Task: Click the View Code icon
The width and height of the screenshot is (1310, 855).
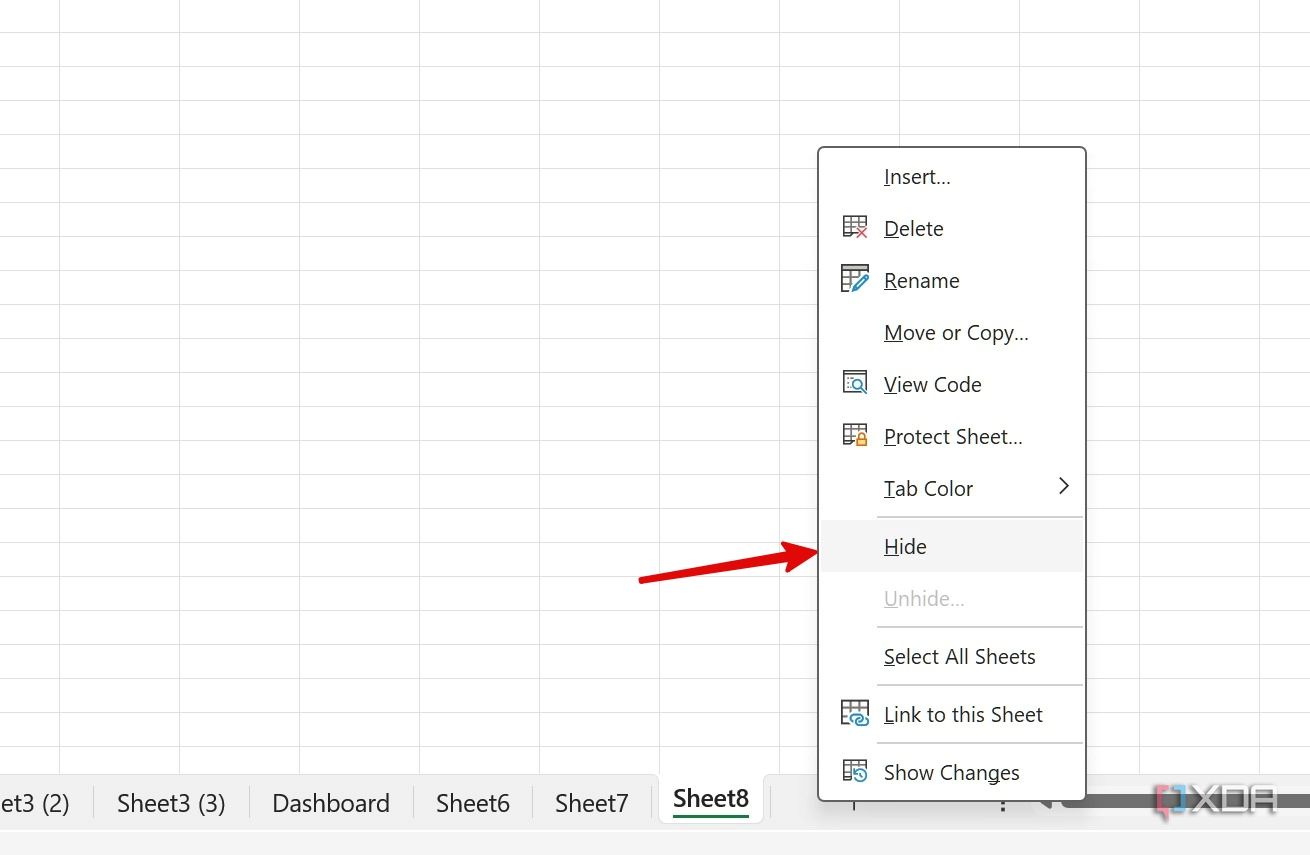Action: 855,382
